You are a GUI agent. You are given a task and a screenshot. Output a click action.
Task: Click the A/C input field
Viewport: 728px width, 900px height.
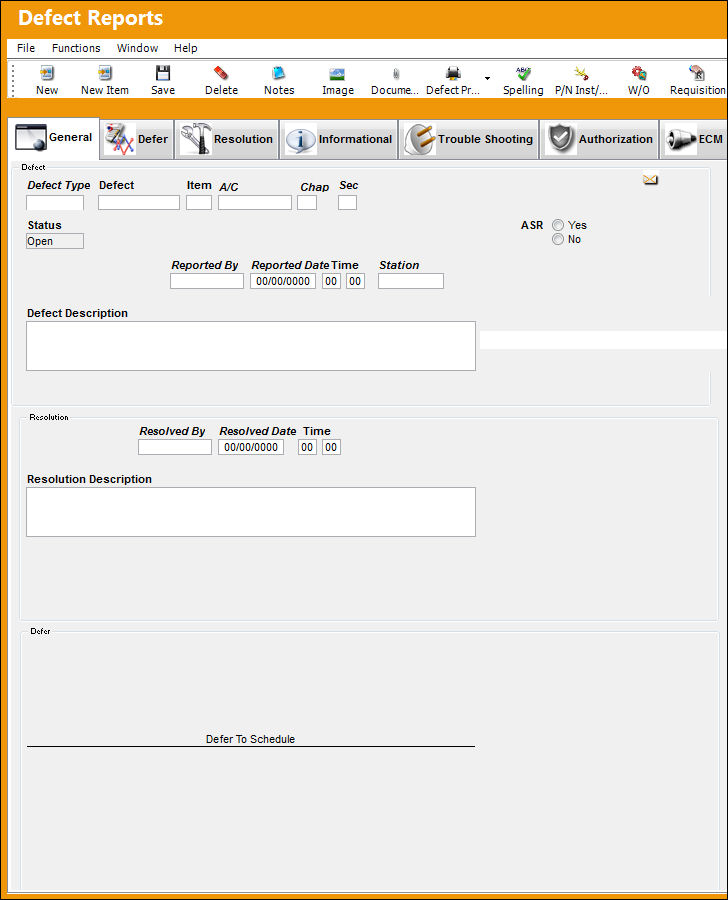[255, 203]
